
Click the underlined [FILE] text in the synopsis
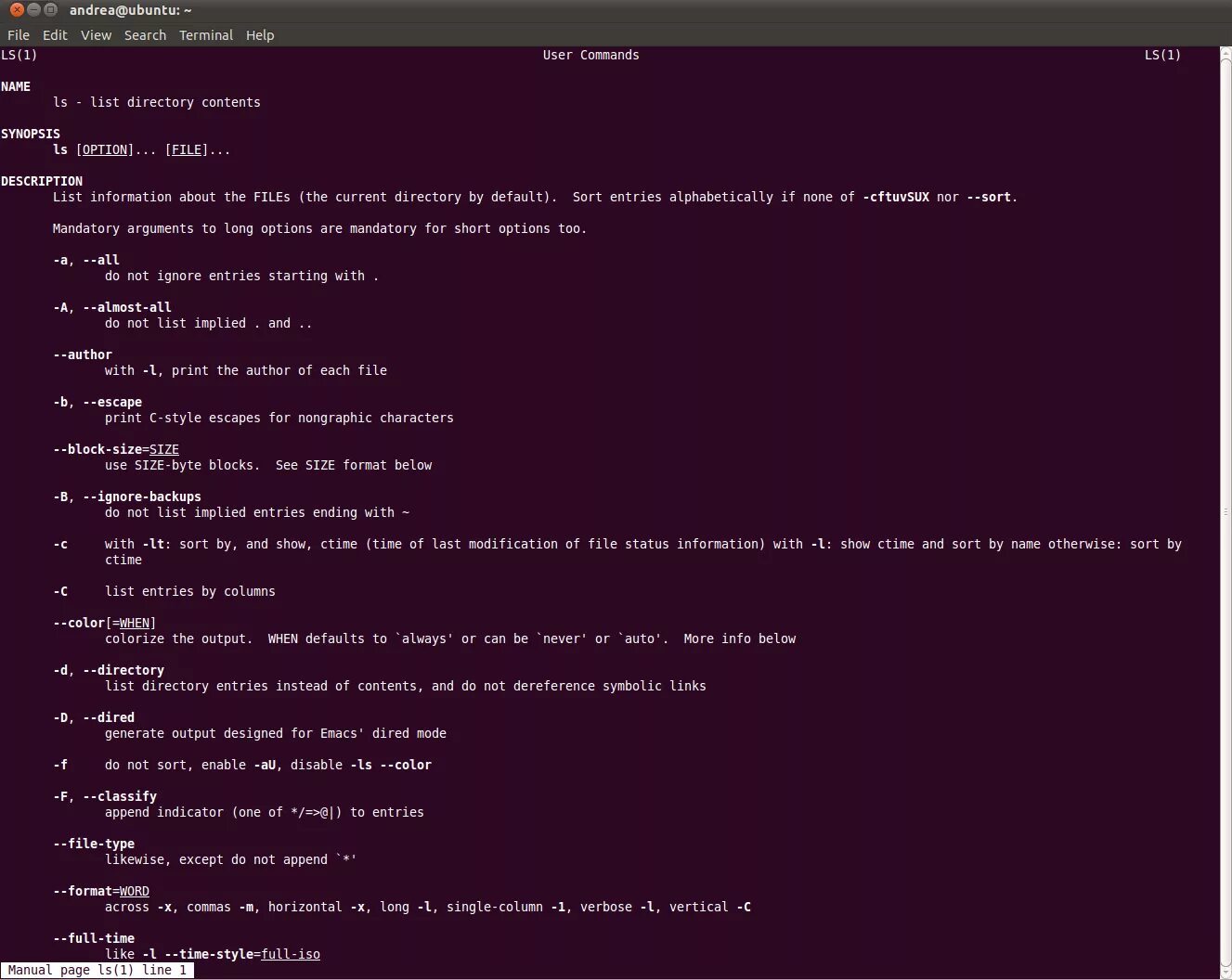[187, 149]
